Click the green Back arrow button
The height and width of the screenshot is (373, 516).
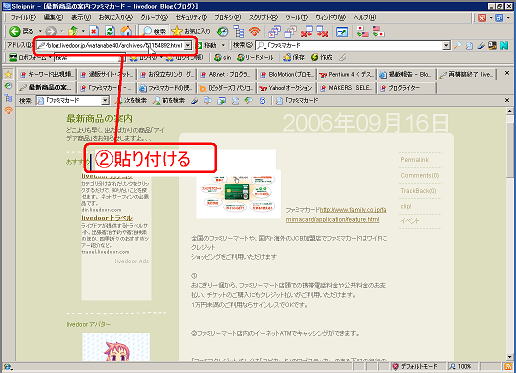click(x=15, y=31)
